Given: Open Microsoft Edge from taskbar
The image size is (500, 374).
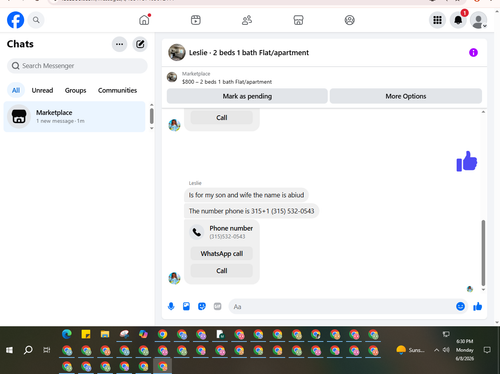Looking at the screenshot, I should pos(67,334).
